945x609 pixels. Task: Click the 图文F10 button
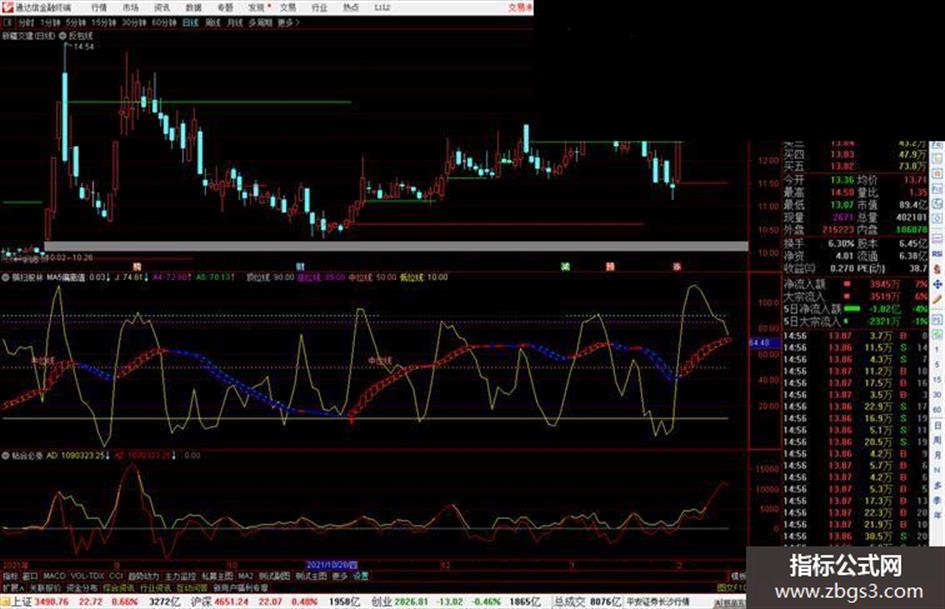point(732,587)
